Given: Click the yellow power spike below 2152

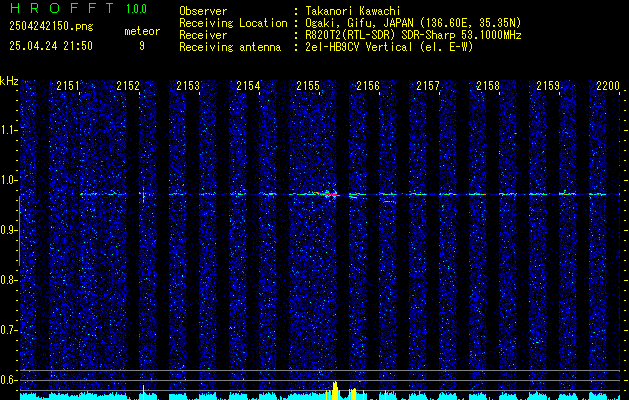Looking at the screenshot, I should (143, 392).
